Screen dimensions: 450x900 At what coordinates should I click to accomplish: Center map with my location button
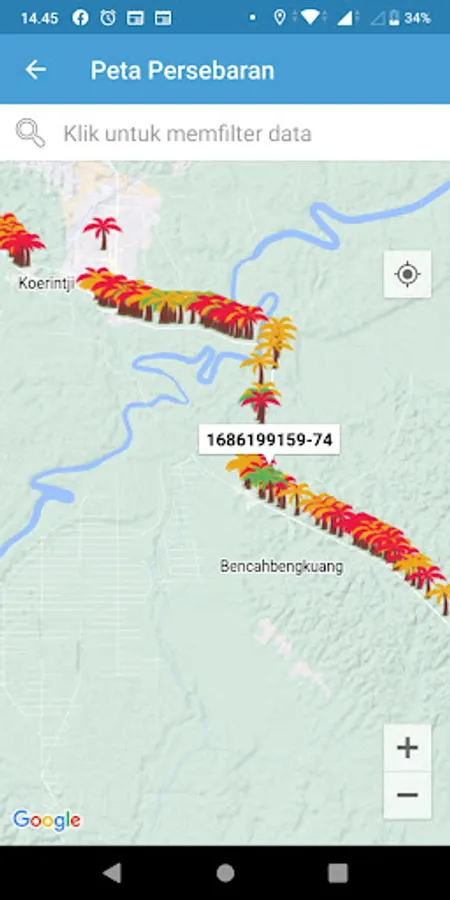coord(408,274)
